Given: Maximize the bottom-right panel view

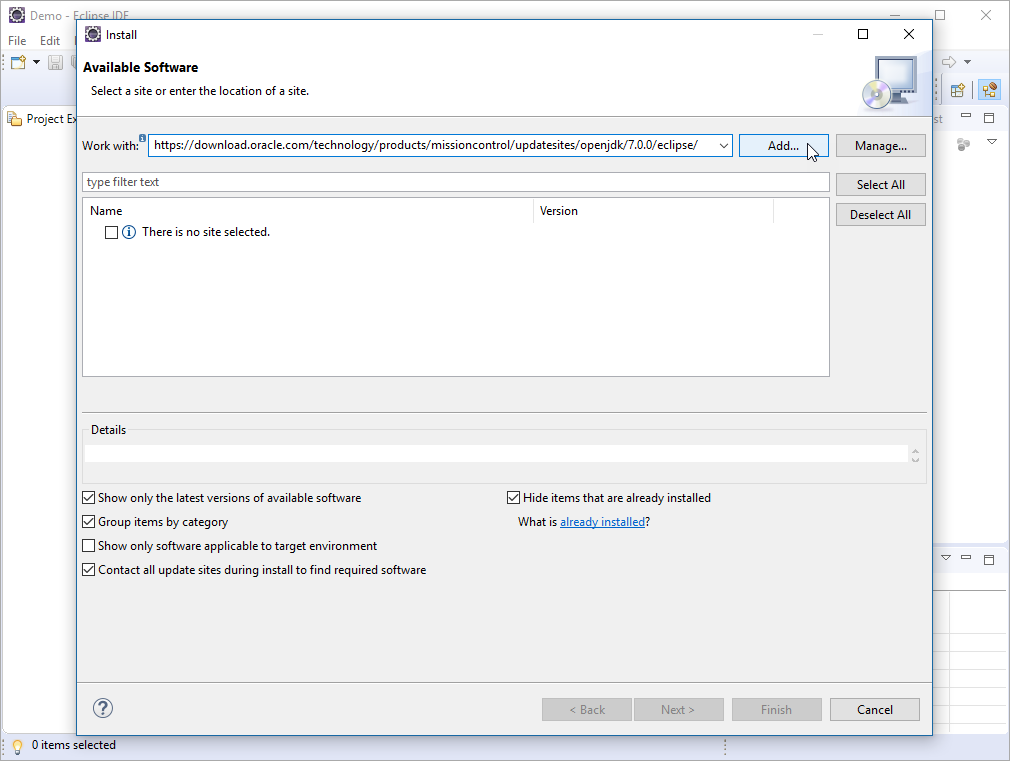Looking at the screenshot, I should coord(989,558).
